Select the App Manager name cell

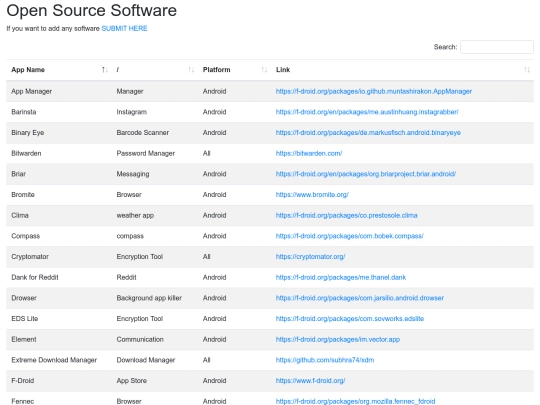pyautogui.click(x=32, y=91)
